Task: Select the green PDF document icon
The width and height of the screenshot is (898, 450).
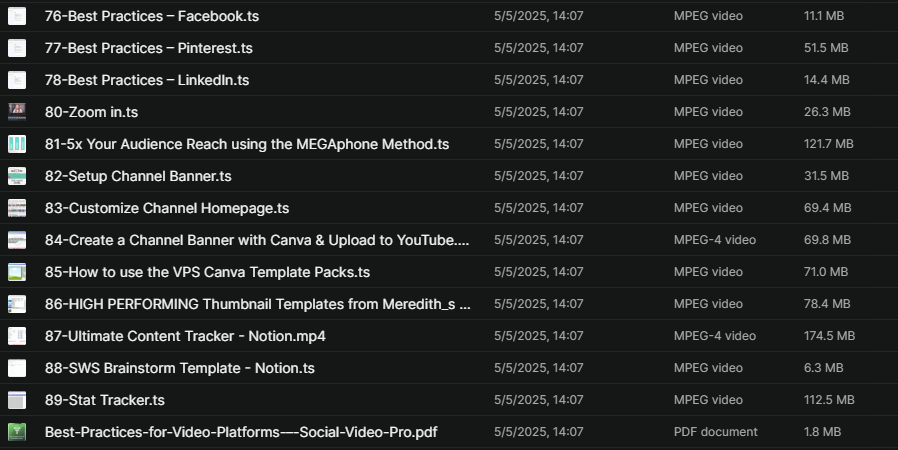Action: (x=17, y=432)
